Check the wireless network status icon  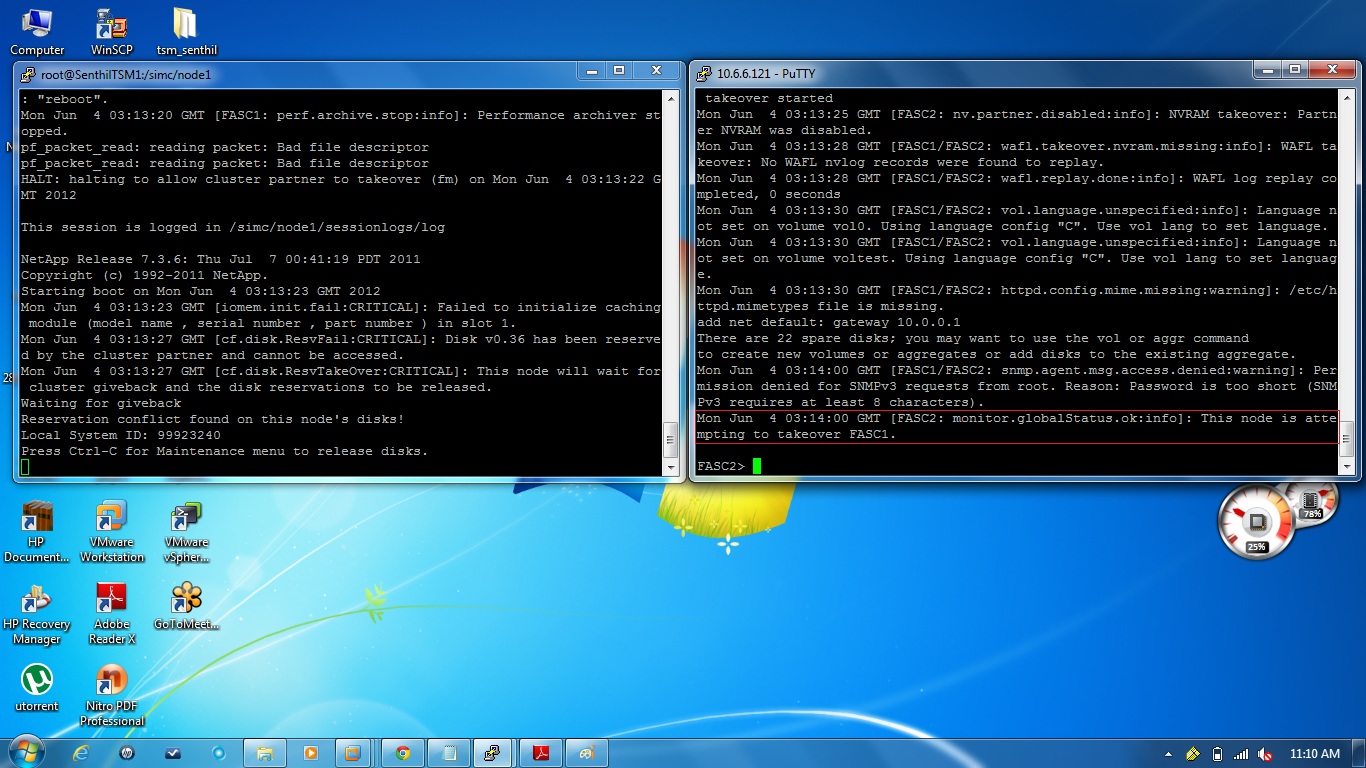point(1240,753)
